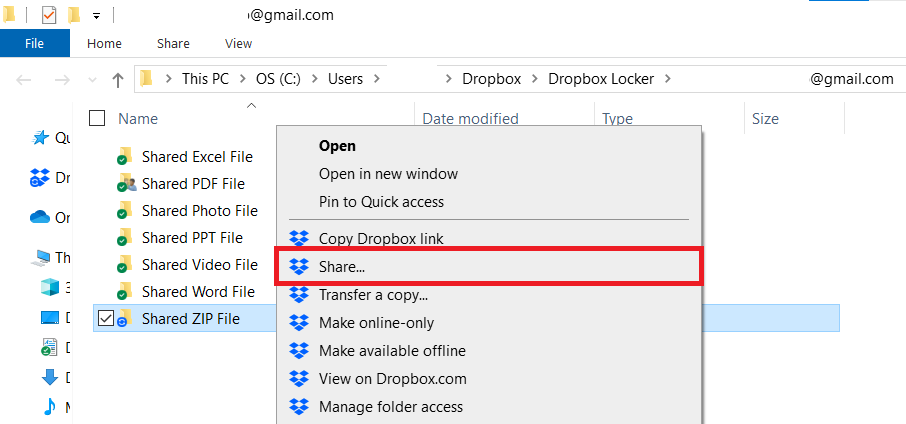Click the Properties checkmark icon in the title bar
The image size is (906, 424).
(49, 15)
